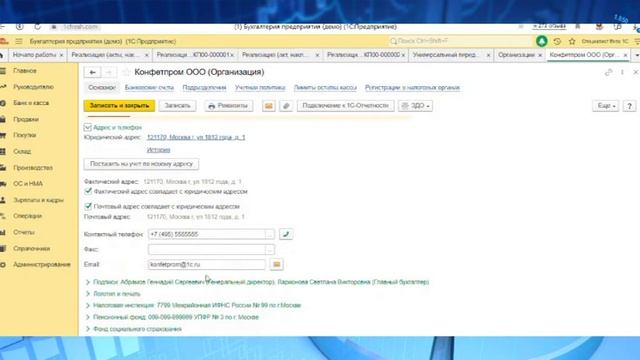Open Операции section in sidebar
The height and width of the screenshot is (360, 640).
click(x=27, y=216)
